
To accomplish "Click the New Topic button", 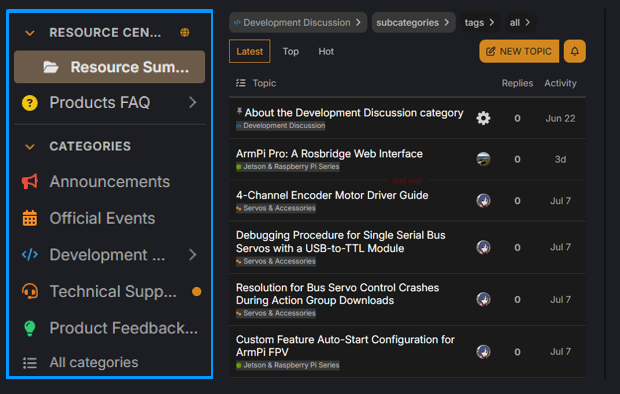I will [519, 51].
